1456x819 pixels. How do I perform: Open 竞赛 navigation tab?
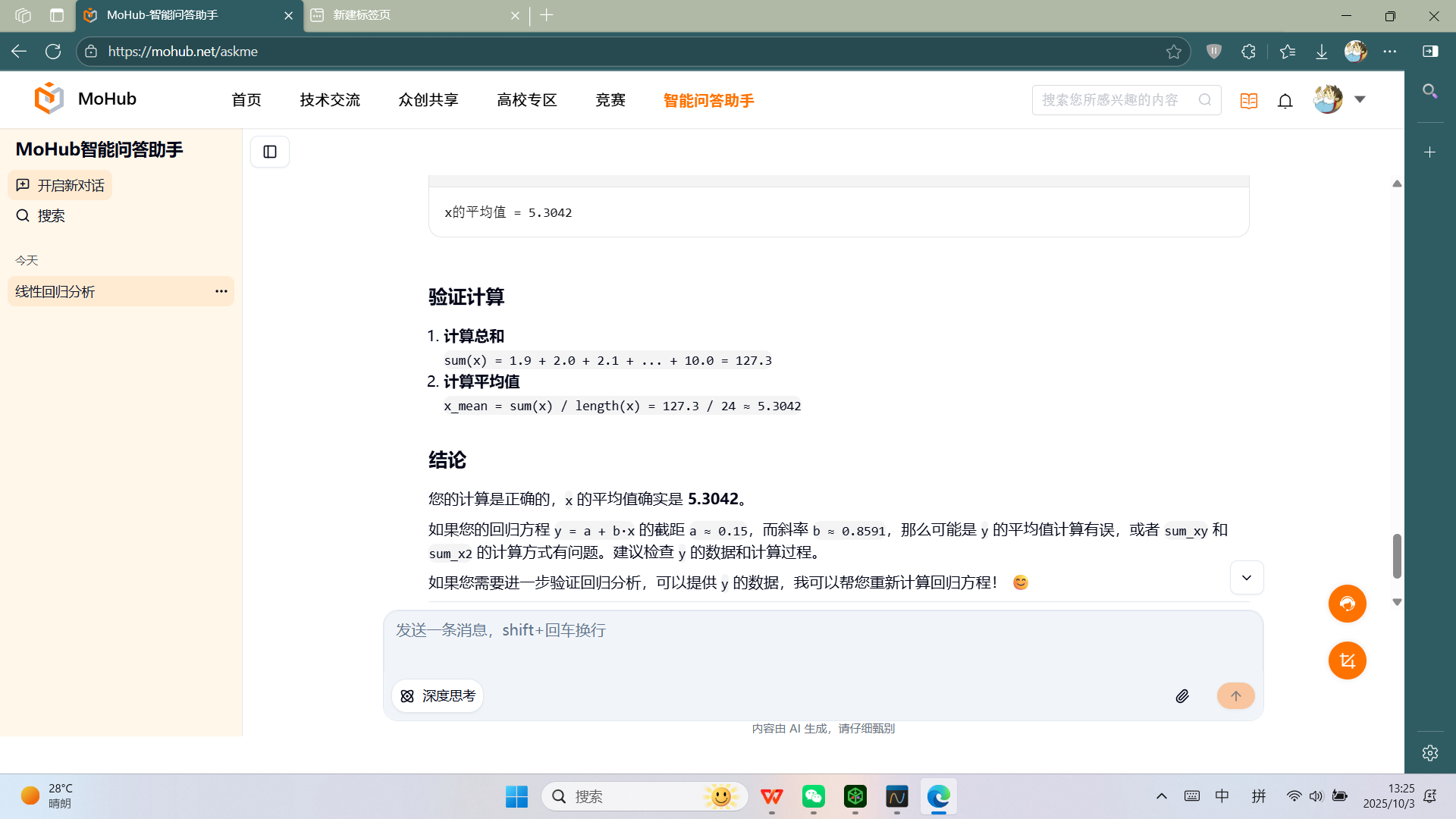click(610, 100)
